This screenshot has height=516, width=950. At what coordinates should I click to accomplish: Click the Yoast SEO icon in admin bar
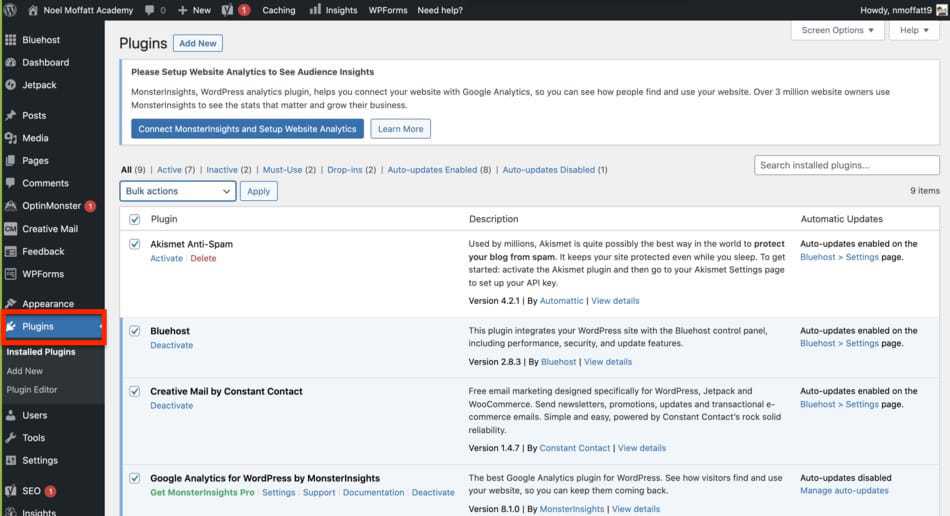pos(227,10)
